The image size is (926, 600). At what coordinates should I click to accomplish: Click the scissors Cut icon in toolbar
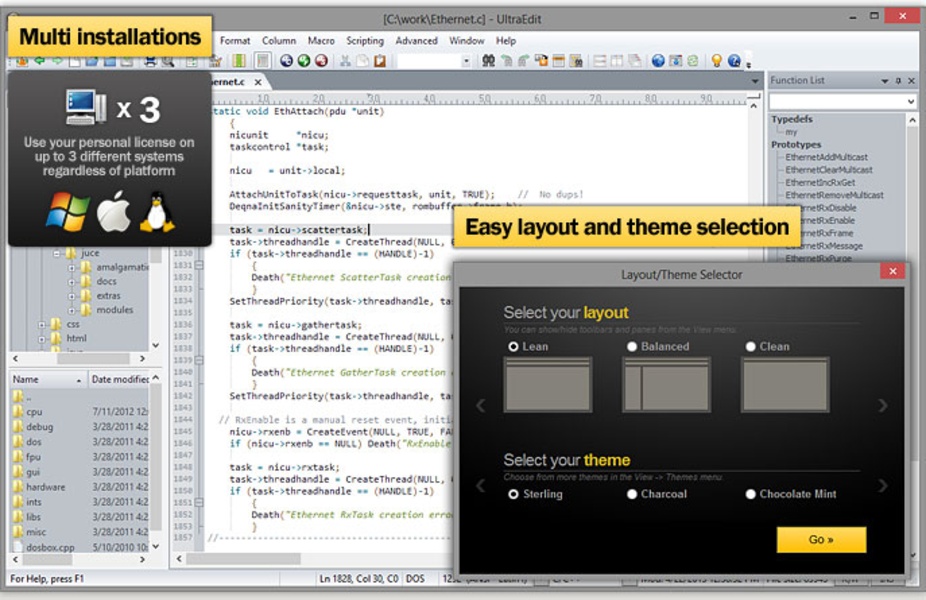coord(345,61)
